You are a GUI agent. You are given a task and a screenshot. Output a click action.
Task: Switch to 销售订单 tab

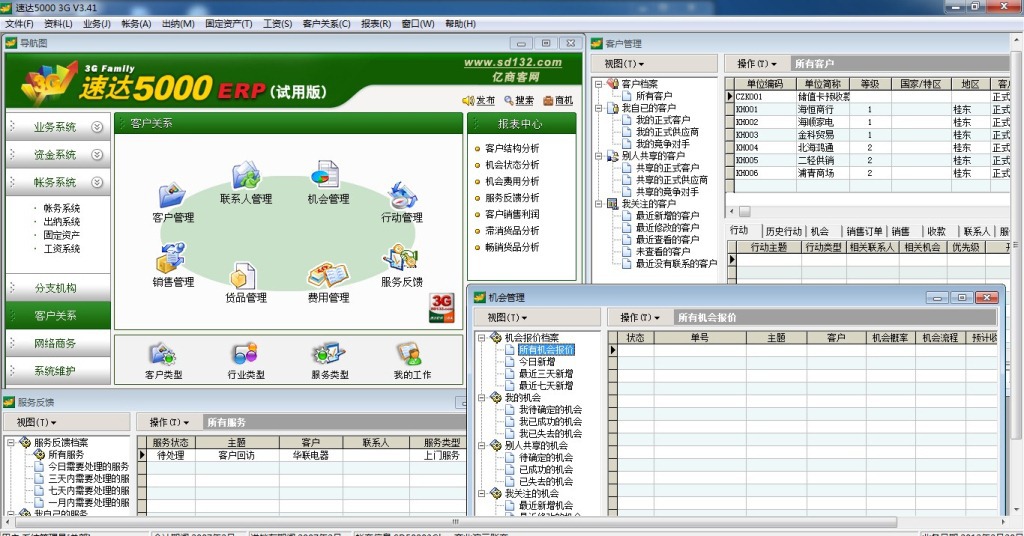pos(865,231)
